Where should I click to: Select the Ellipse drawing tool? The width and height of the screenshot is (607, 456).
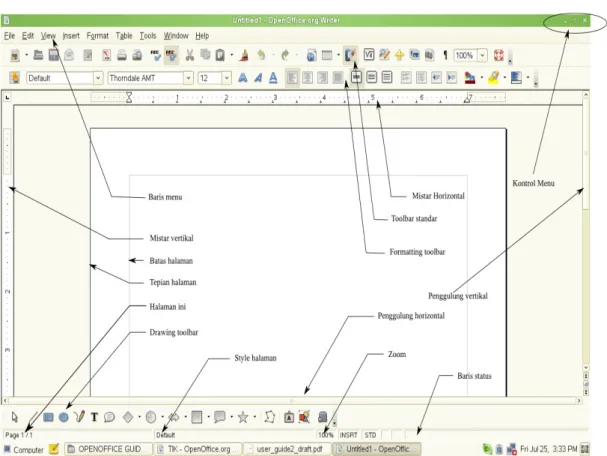[63, 417]
